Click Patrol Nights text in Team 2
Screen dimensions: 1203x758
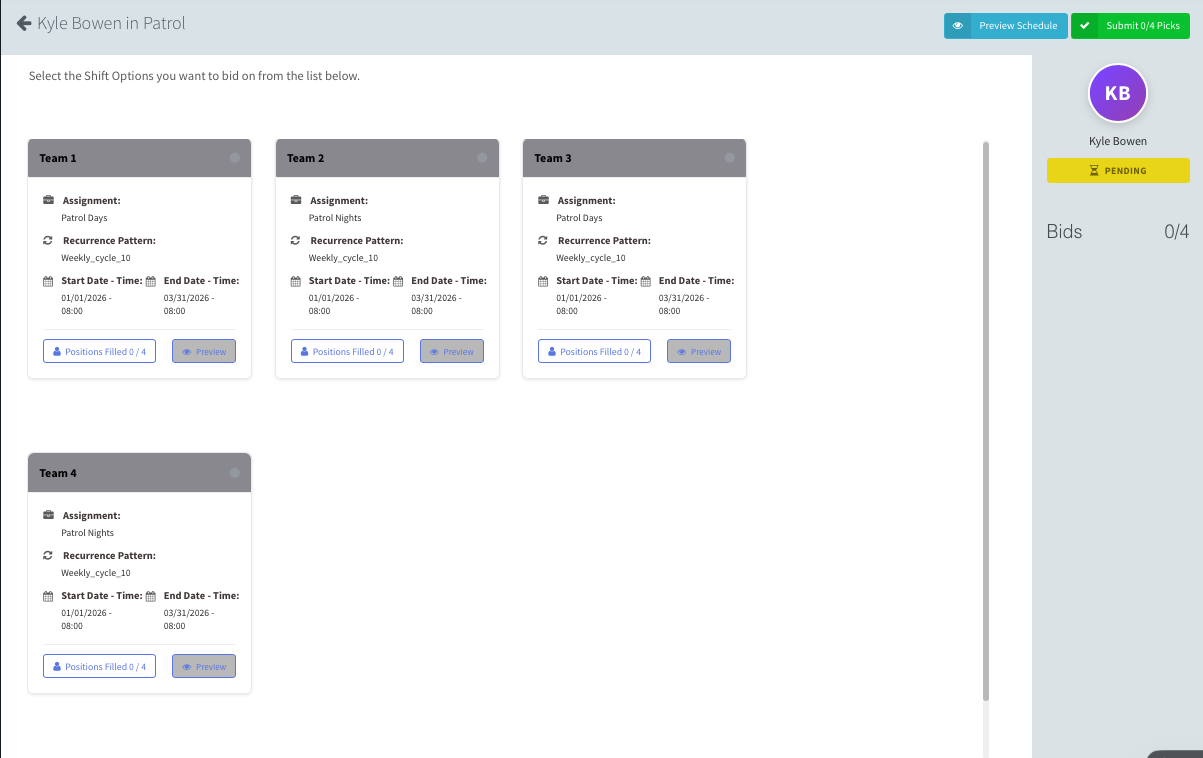click(x=335, y=218)
